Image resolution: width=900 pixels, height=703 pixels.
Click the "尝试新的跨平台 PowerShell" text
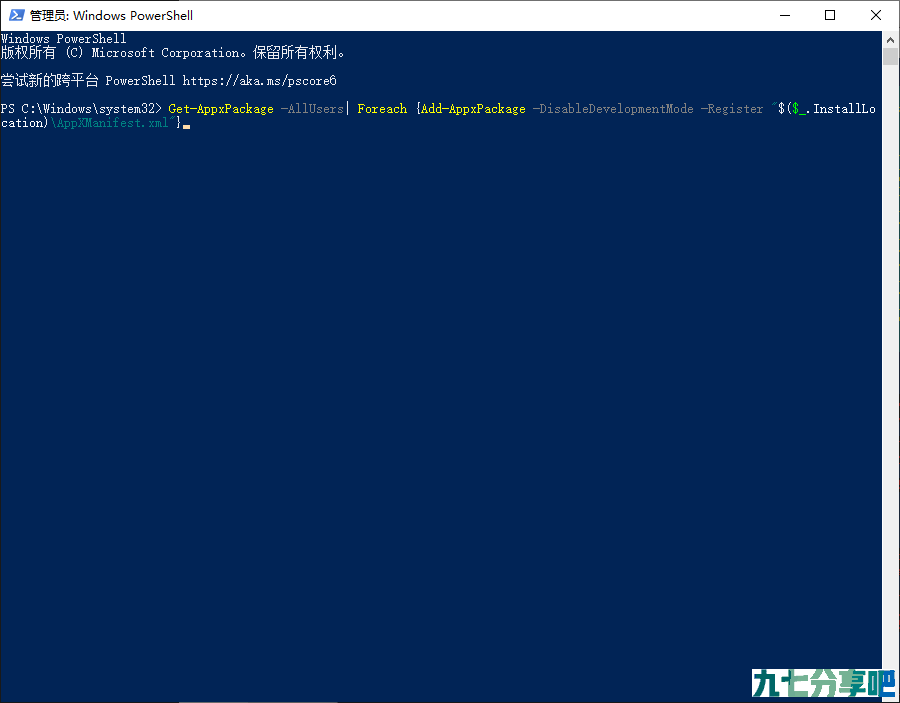click(88, 81)
